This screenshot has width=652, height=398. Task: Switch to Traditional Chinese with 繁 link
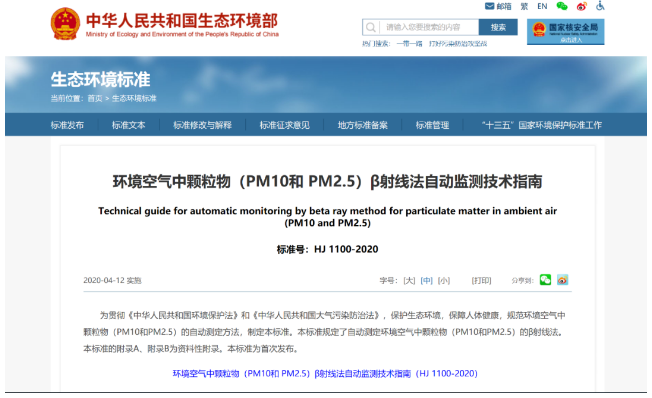[x=524, y=6]
